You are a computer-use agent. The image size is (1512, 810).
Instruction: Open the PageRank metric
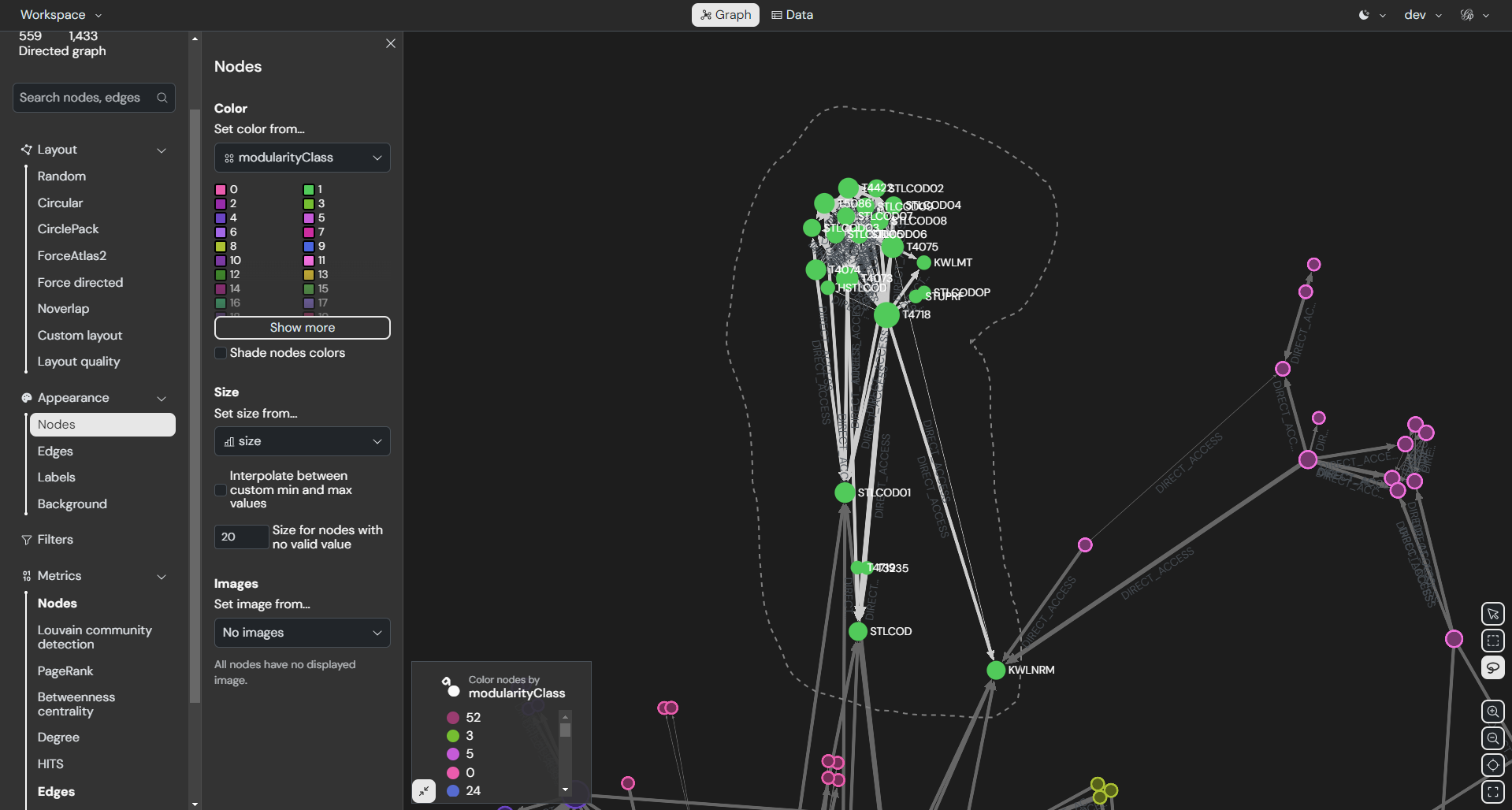(65, 671)
